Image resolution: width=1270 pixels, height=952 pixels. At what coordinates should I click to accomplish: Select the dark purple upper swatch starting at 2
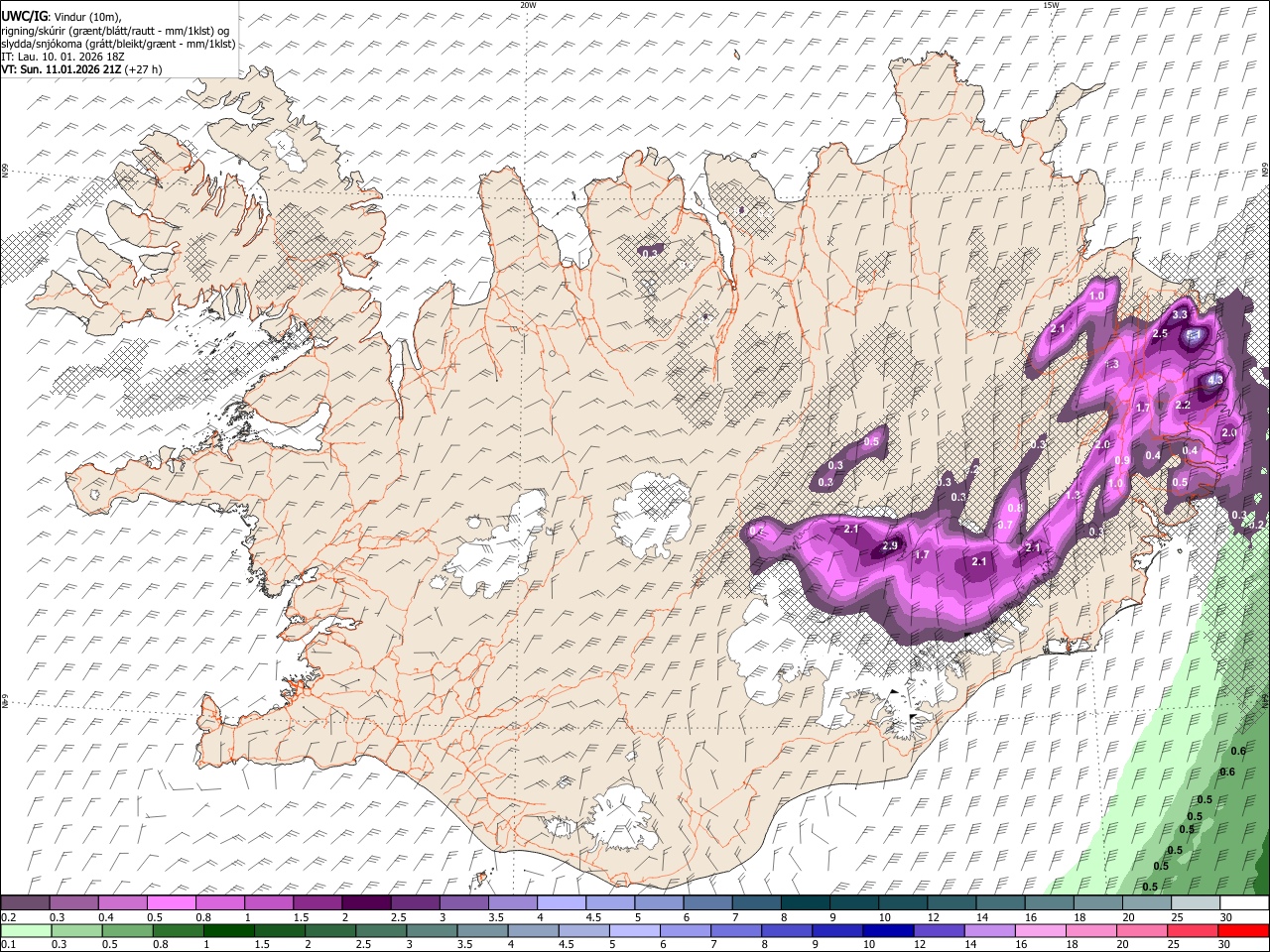pos(365,903)
